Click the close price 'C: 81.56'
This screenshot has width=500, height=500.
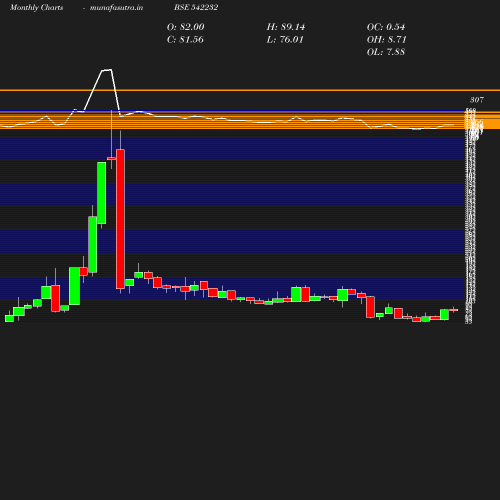[x=185, y=40]
